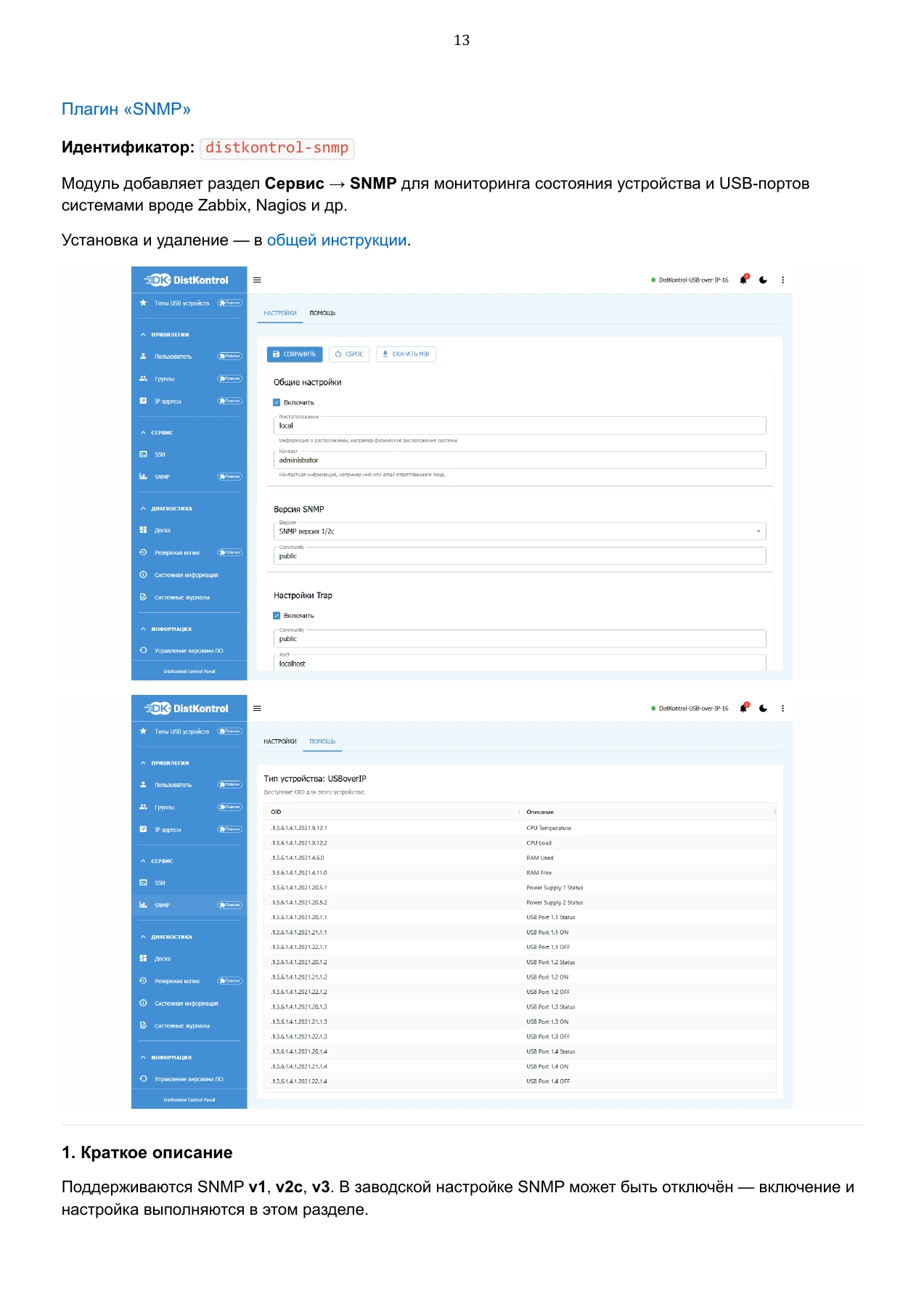The image size is (924, 1307).
Task: Open the SNMP версия 1/2c dropdown
Action: click(520, 531)
